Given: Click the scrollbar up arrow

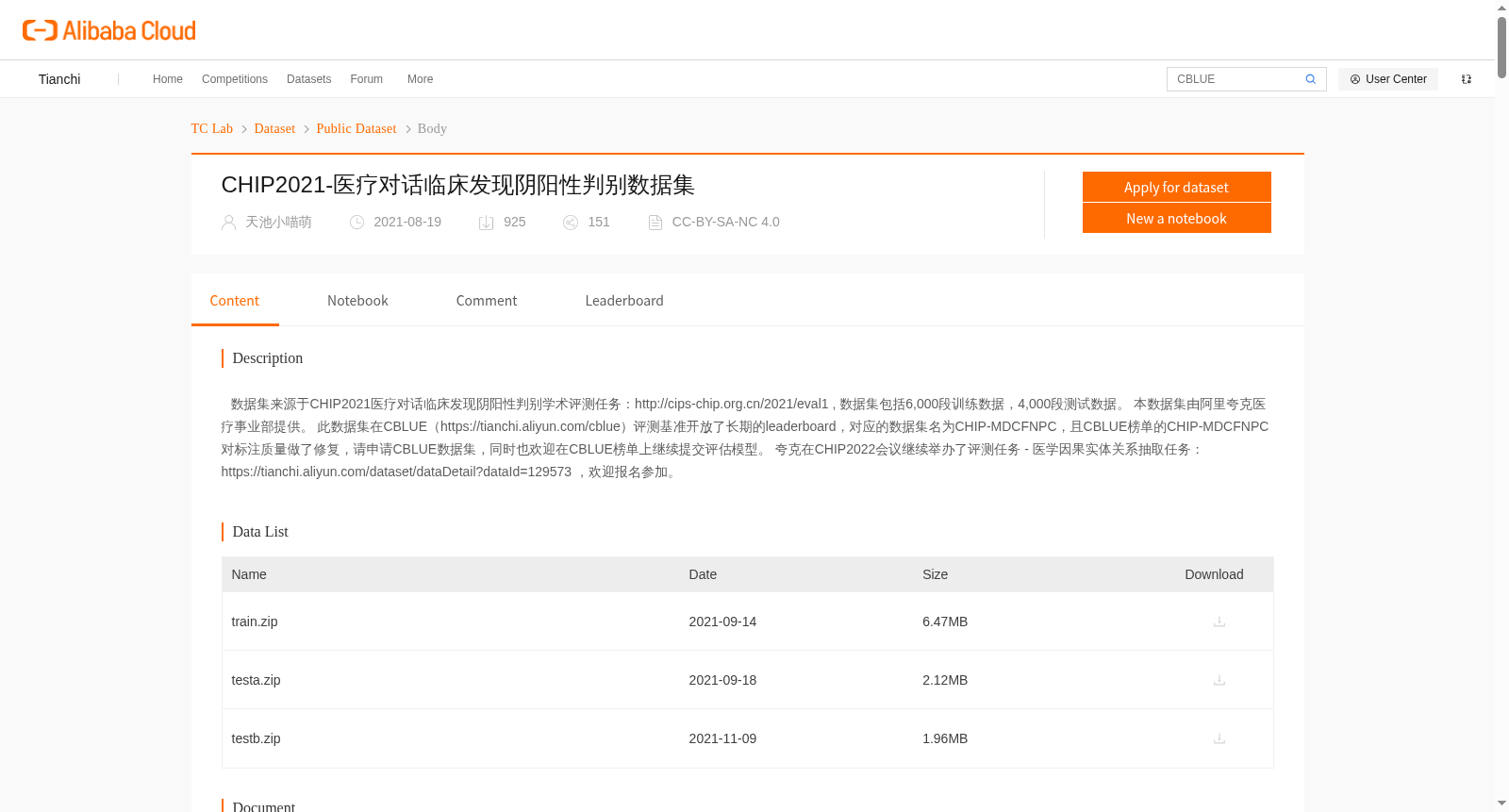Looking at the screenshot, I should click(x=1501, y=8).
